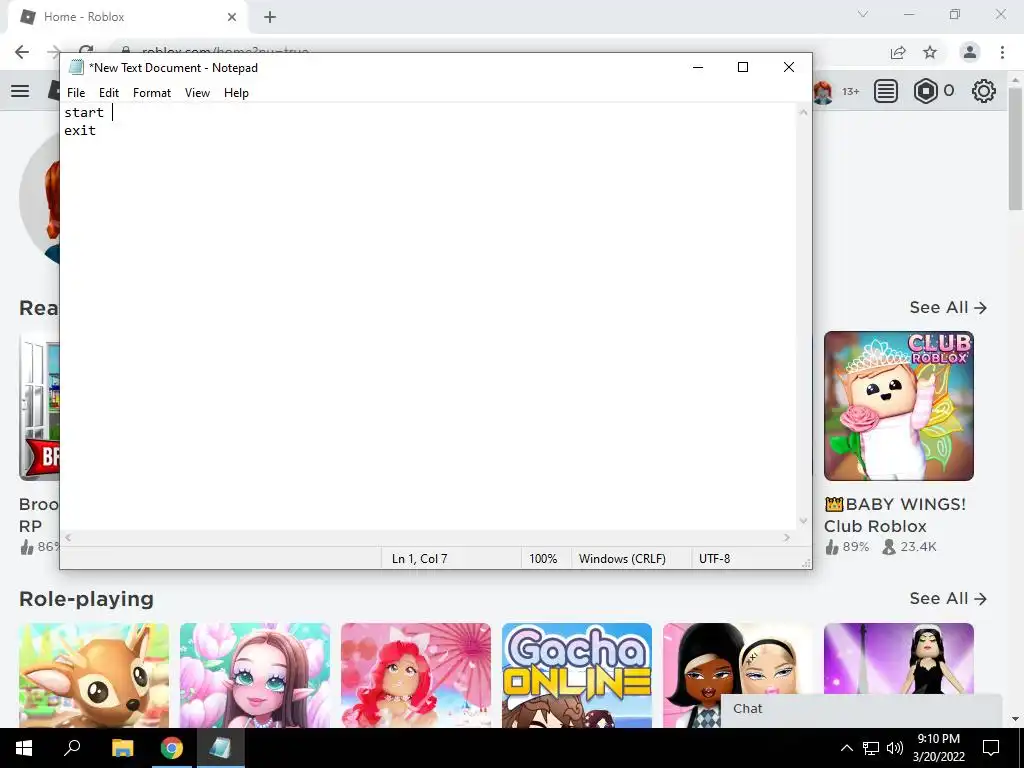1024x768 pixels.
Task: Open Notepad's View menu
Action: tap(197, 93)
